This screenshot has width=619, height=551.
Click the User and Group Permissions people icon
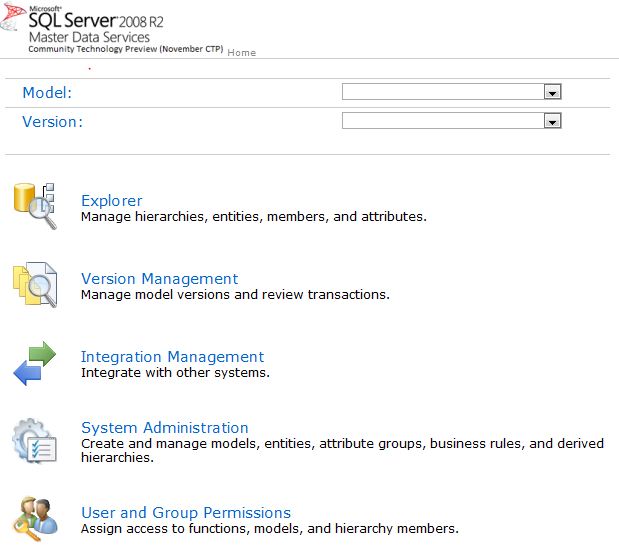click(35, 518)
